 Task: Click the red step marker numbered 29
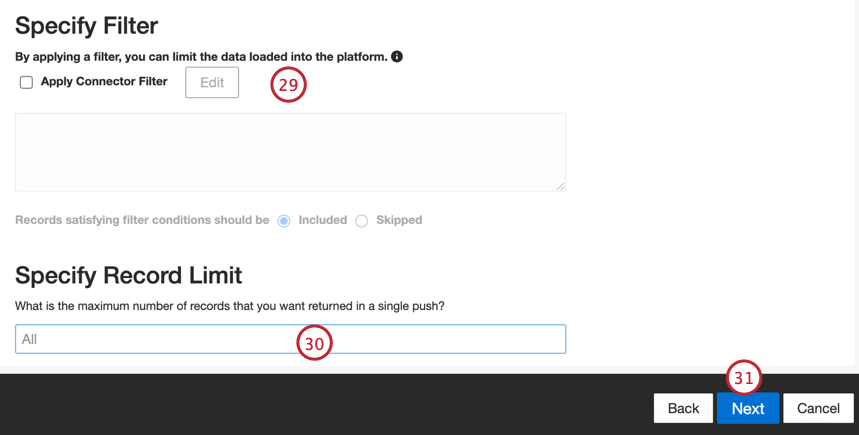click(x=288, y=85)
